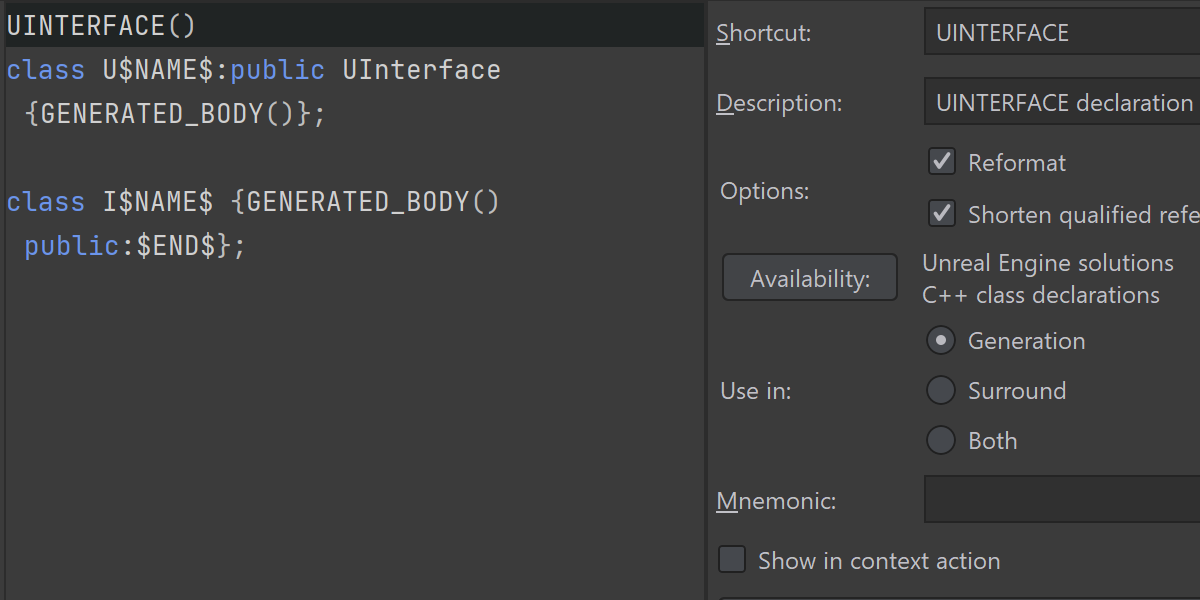This screenshot has width=1200, height=600.
Task: Toggle Shorten qualified references checkbox
Action: (x=942, y=214)
